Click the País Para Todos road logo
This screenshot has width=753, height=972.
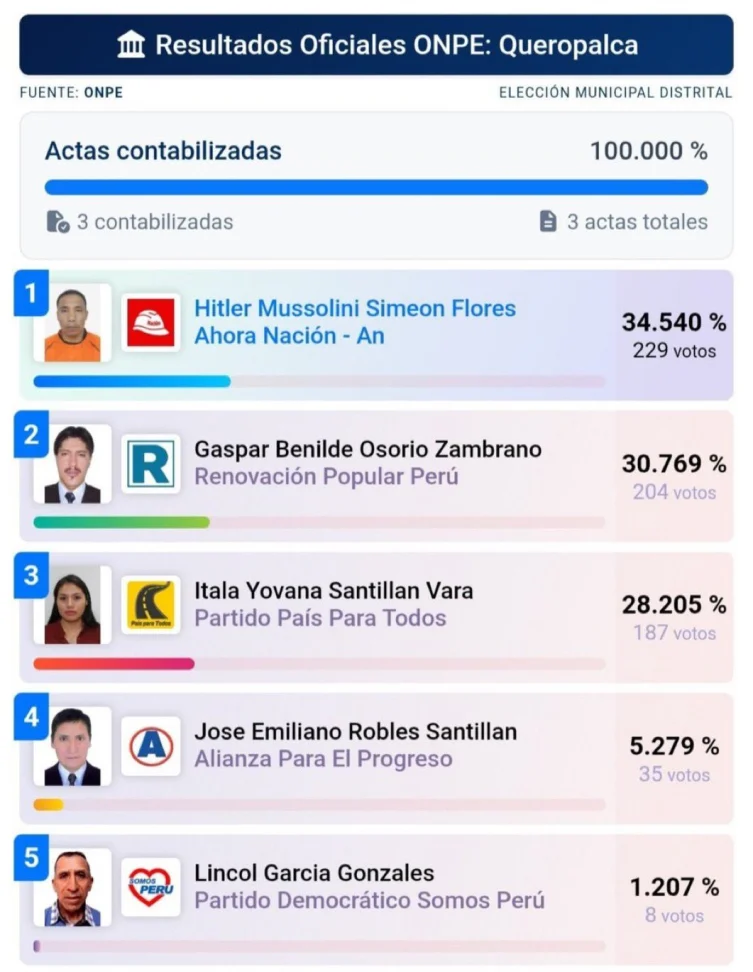151,605
